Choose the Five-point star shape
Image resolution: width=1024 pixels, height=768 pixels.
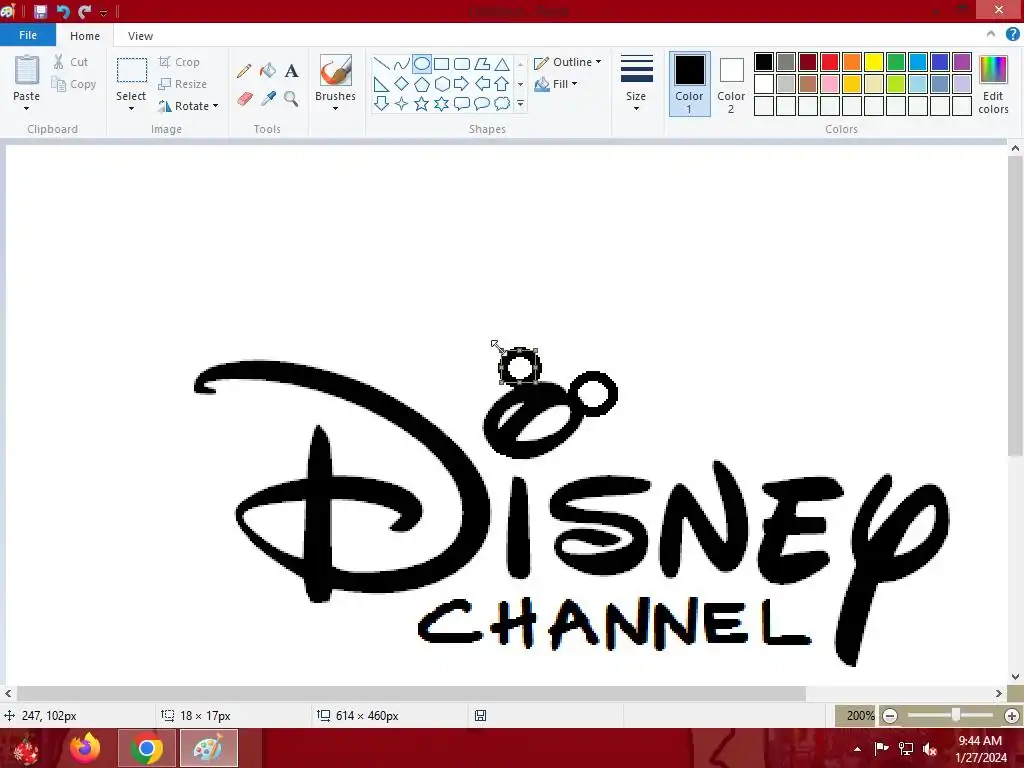[x=422, y=103]
